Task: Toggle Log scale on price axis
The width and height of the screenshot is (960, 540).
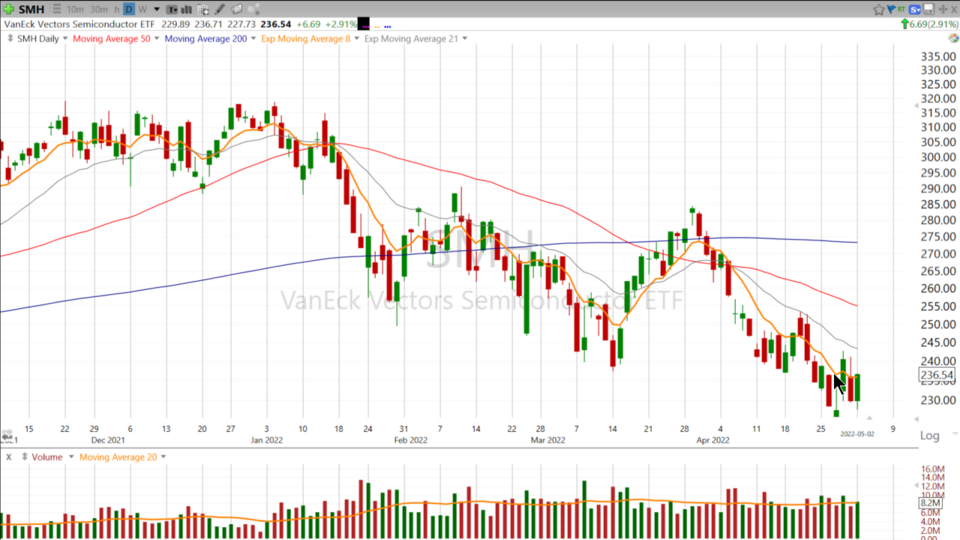Action: pos(929,436)
